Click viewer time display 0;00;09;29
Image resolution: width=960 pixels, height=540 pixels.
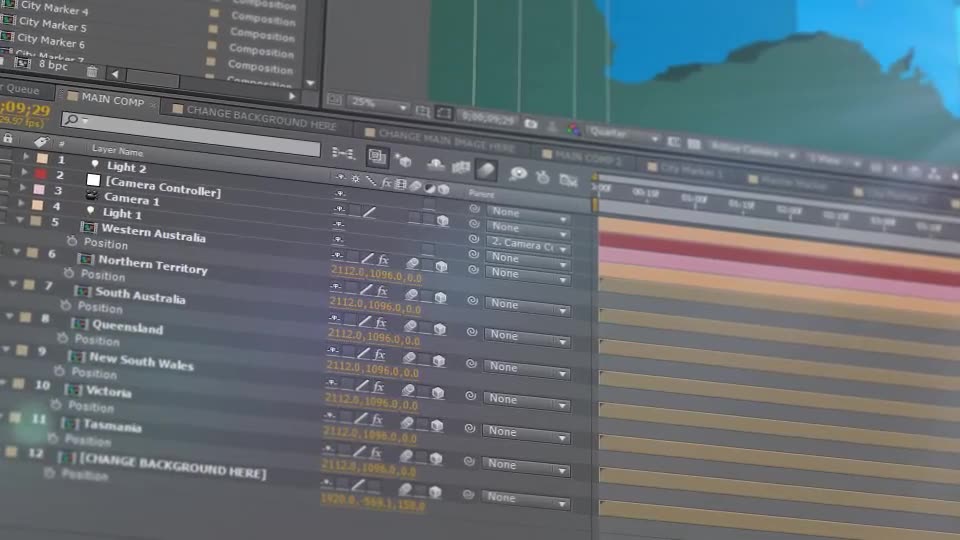[487, 118]
